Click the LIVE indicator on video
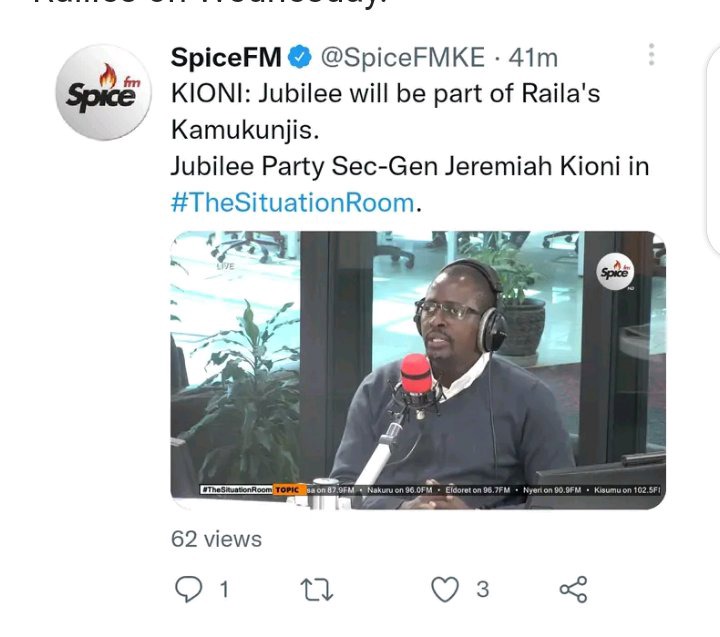The width and height of the screenshot is (720, 637). coord(225,266)
